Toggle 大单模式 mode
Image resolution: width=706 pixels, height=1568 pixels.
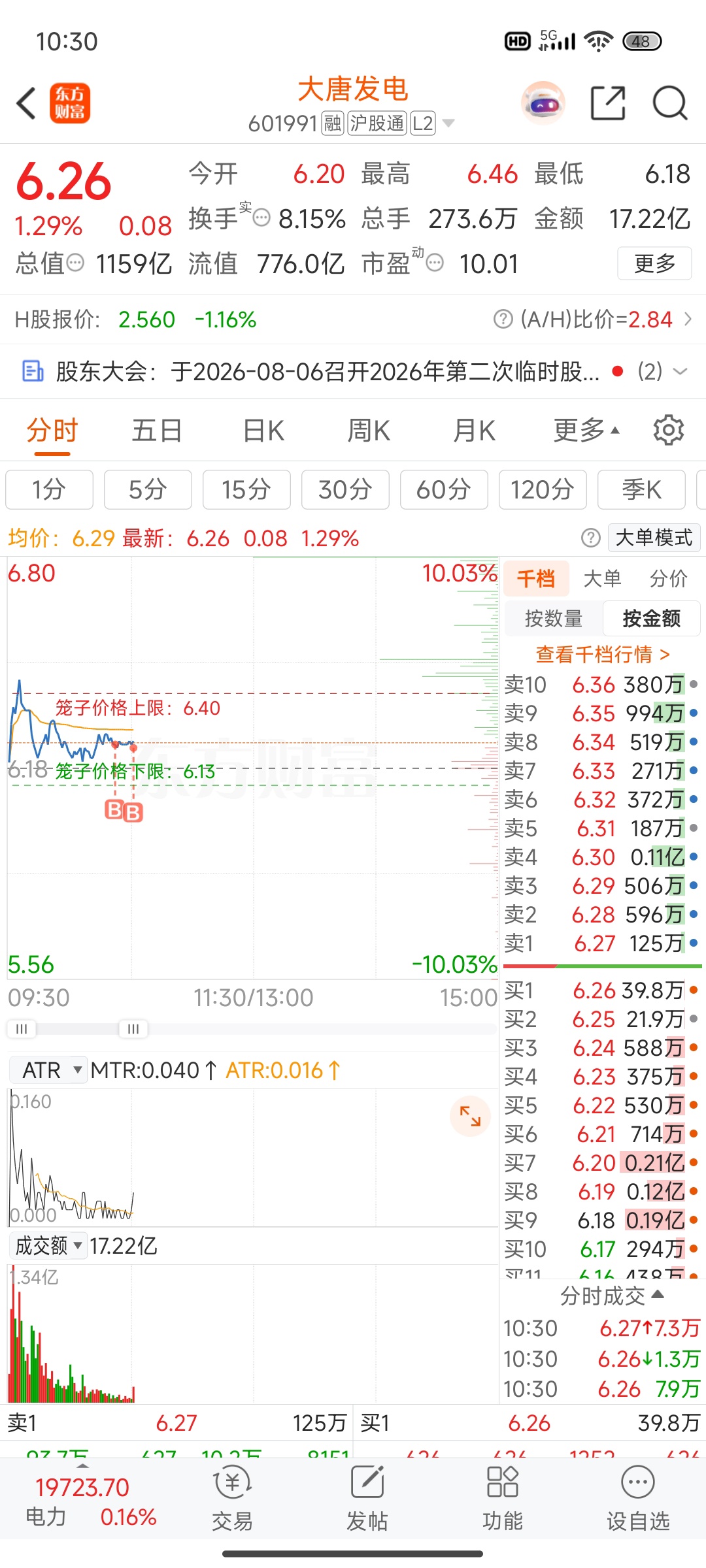point(654,538)
